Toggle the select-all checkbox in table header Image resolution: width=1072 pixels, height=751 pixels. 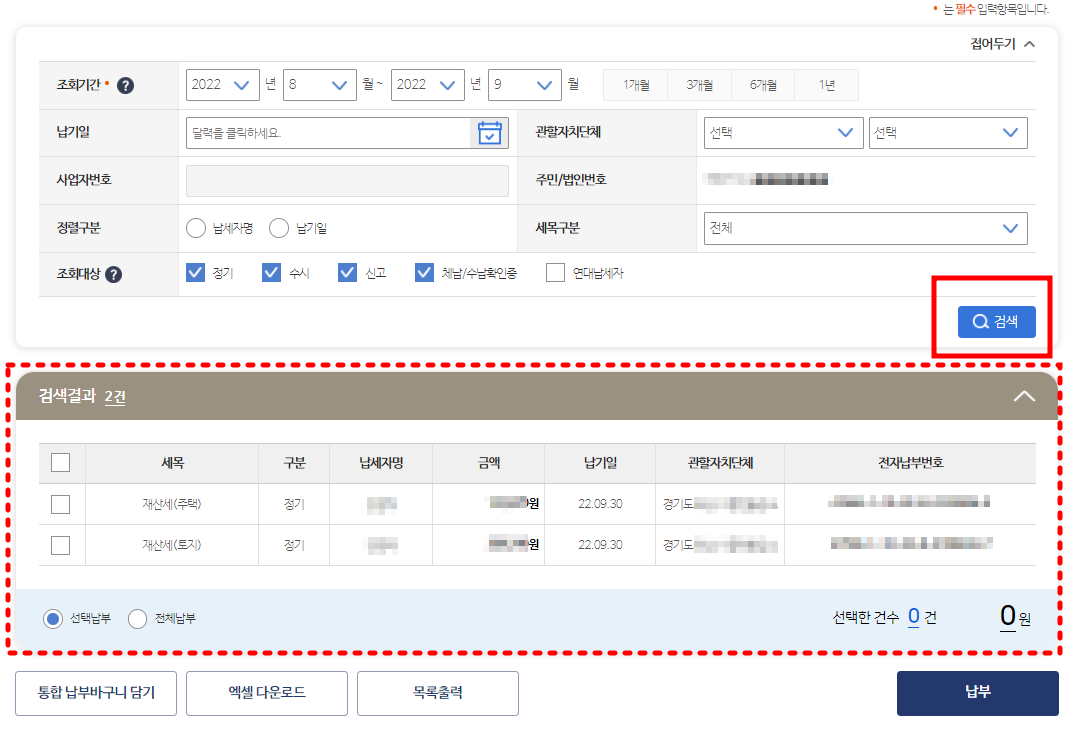click(x=61, y=462)
